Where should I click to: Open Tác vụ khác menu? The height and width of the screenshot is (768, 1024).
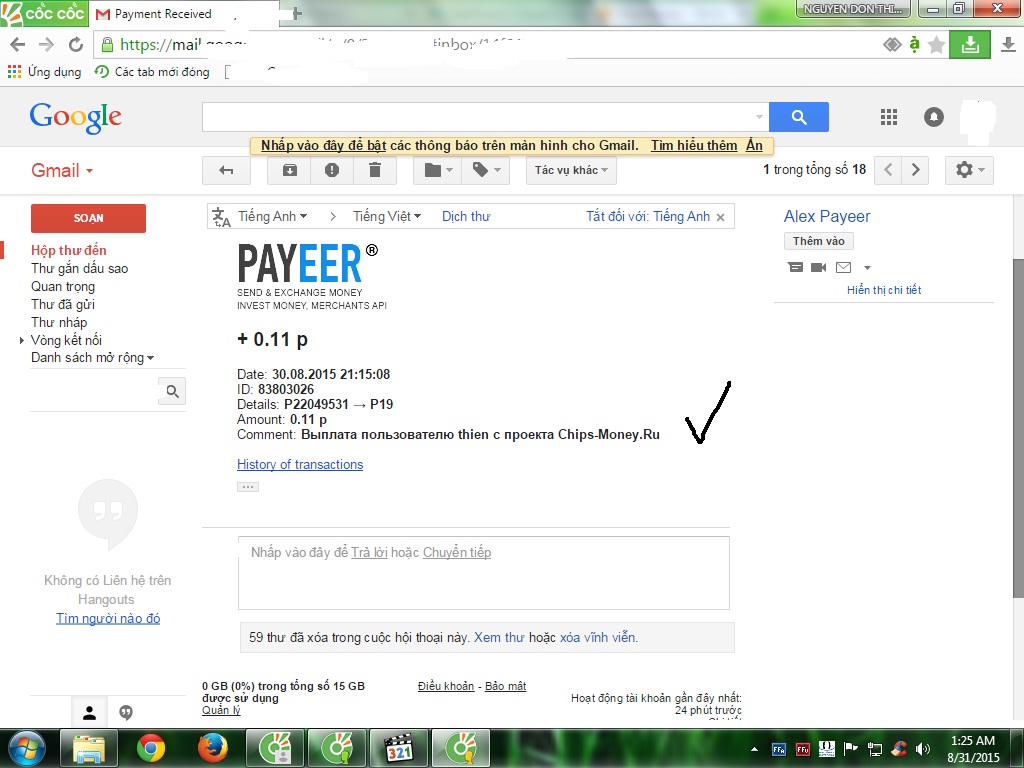point(571,170)
